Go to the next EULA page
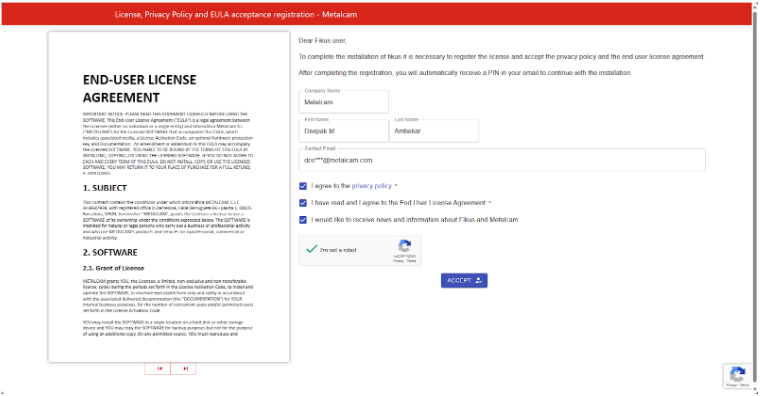Screen dimensions: 760x396 pos(183,368)
